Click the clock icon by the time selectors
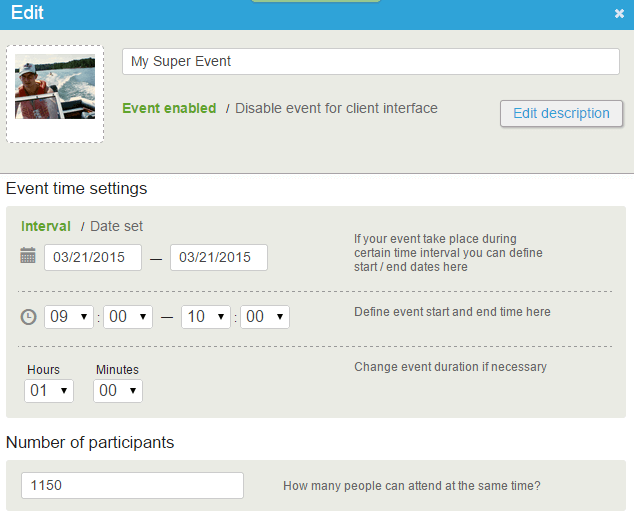This screenshot has height=515, width=634. [x=28, y=317]
